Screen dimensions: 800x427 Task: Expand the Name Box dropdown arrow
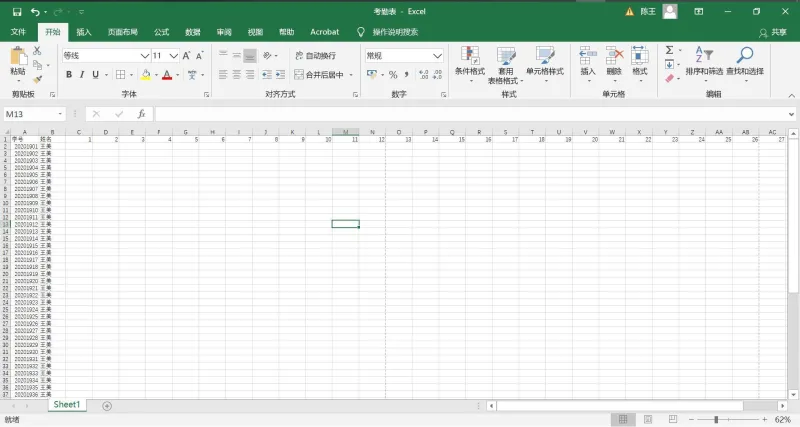[60, 114]
